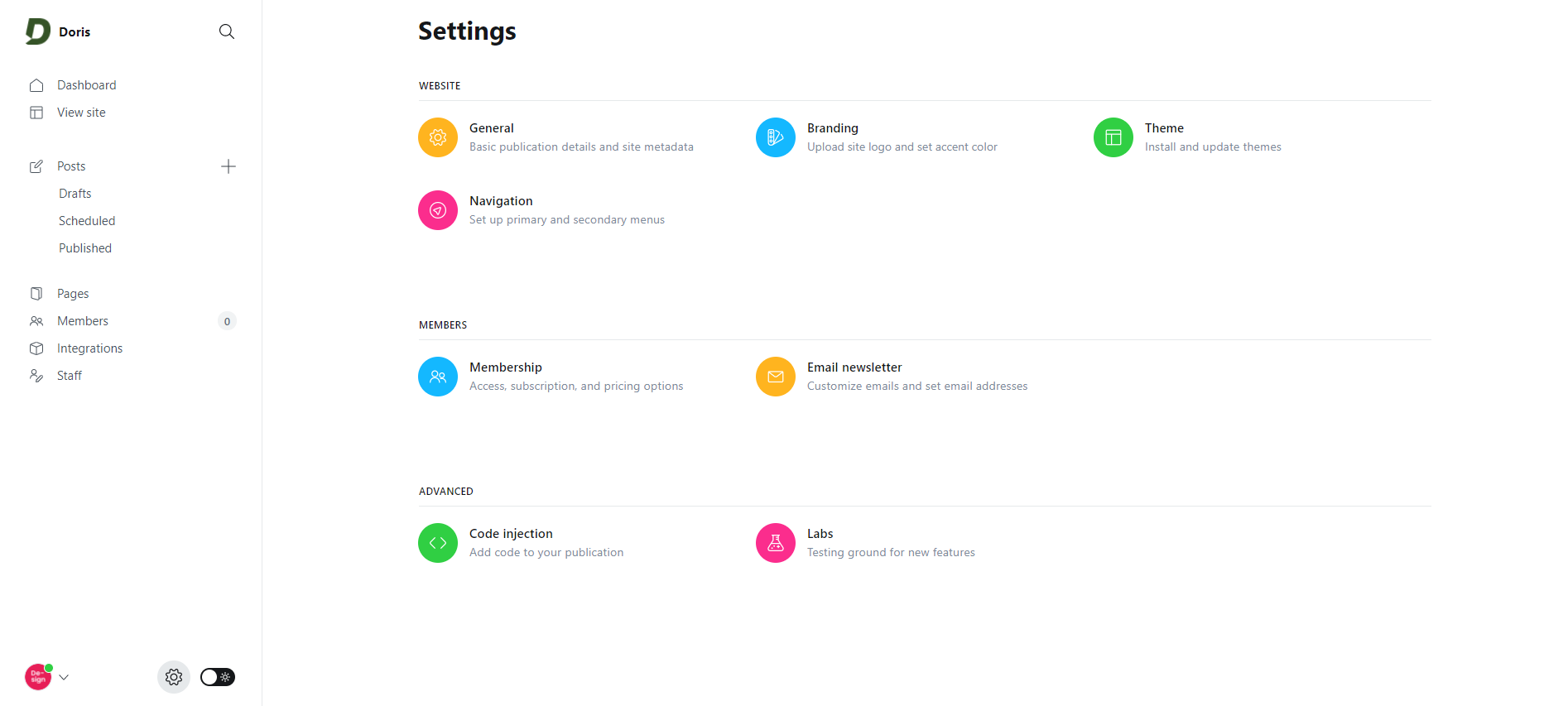Open the Email newsletter envelope icon

(x=776, y=377)
